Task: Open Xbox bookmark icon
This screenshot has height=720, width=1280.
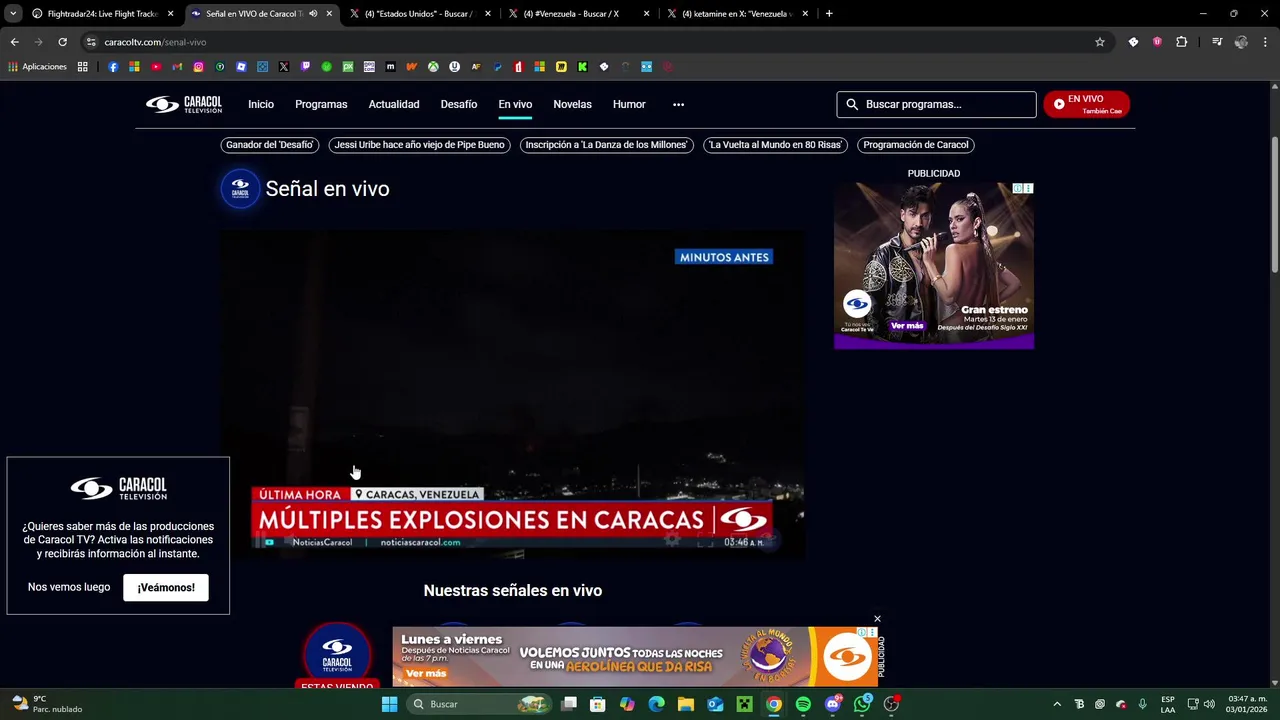Action: point(433,67)
